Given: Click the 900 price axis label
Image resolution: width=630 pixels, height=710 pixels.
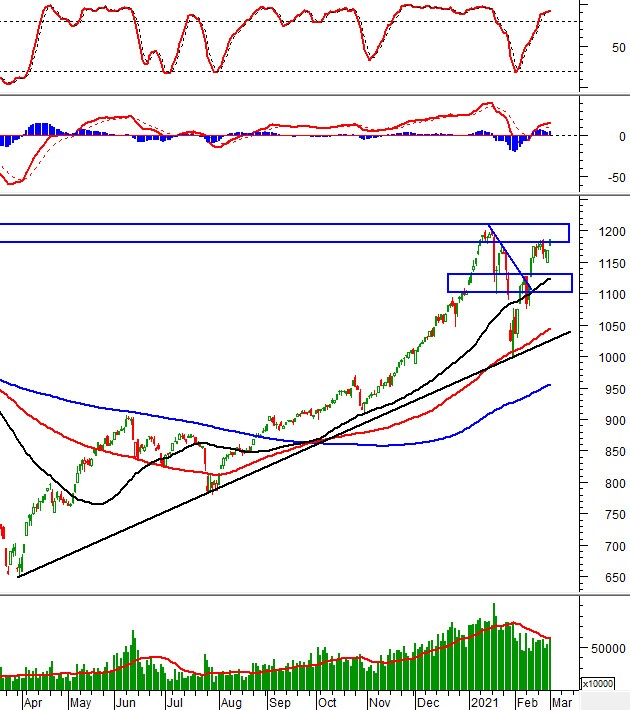Looking at the screenshot, I should [615, 420].
